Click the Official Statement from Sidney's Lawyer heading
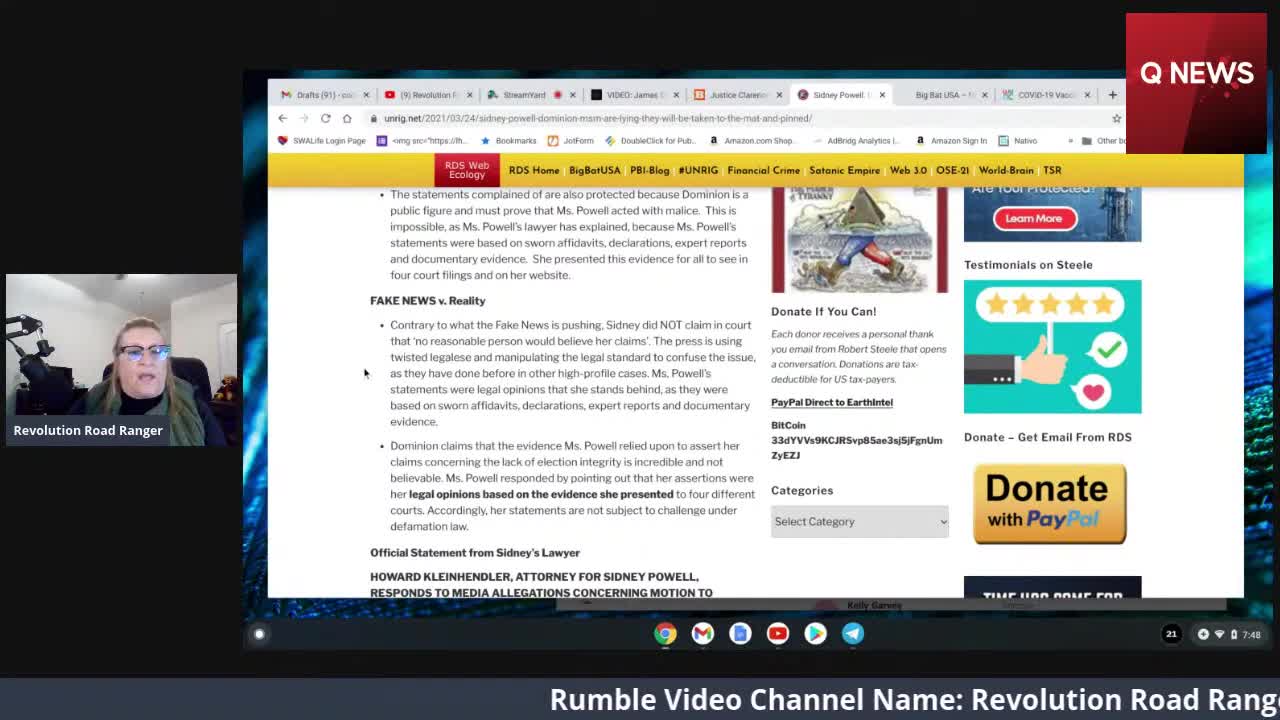Image resolution: width=1280 pixels, height=720 pixels. pos(475,552)
